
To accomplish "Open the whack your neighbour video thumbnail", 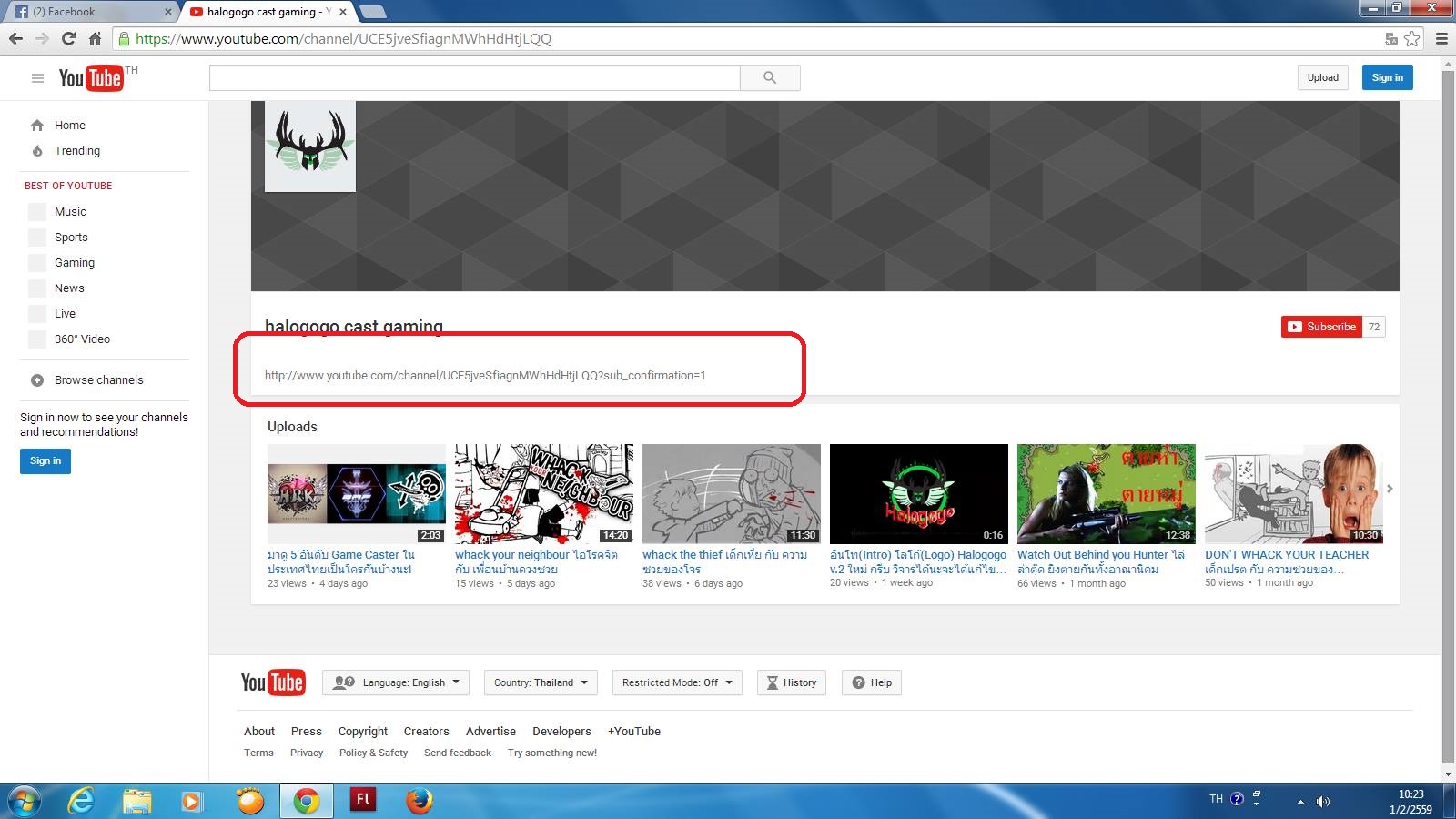I will click(544, 494).
